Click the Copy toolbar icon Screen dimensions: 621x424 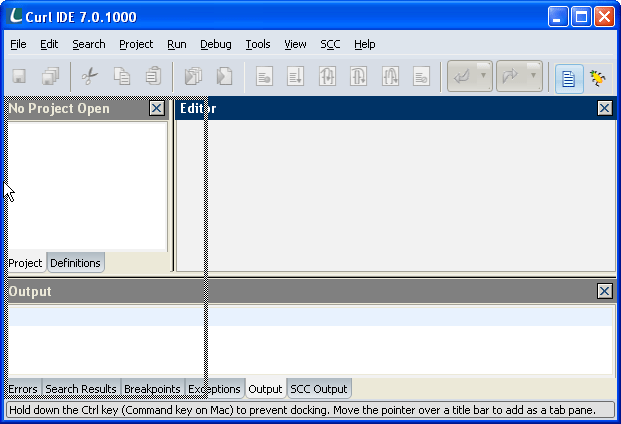coord(121,76)
